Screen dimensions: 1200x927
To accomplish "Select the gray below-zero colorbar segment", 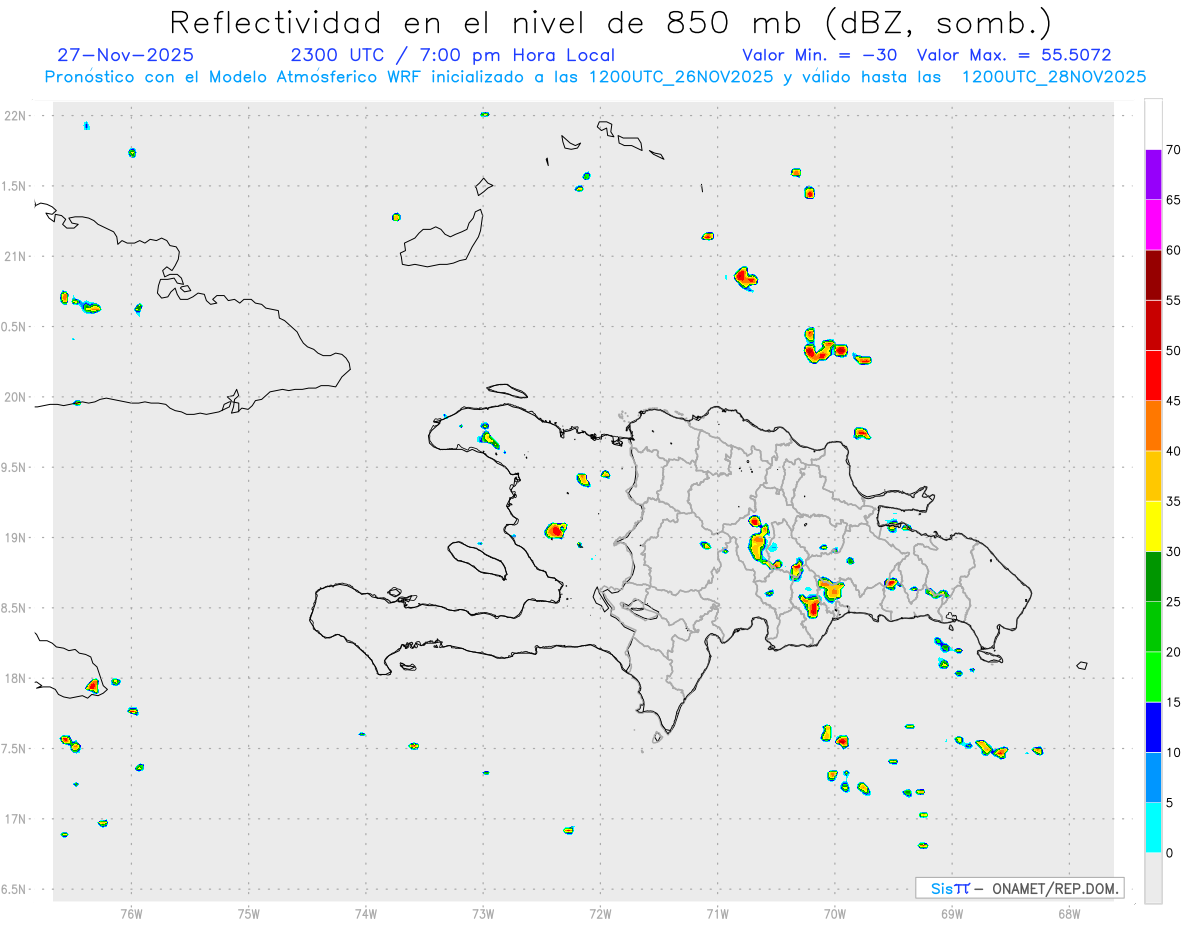I will click(x=1153, y=878).
